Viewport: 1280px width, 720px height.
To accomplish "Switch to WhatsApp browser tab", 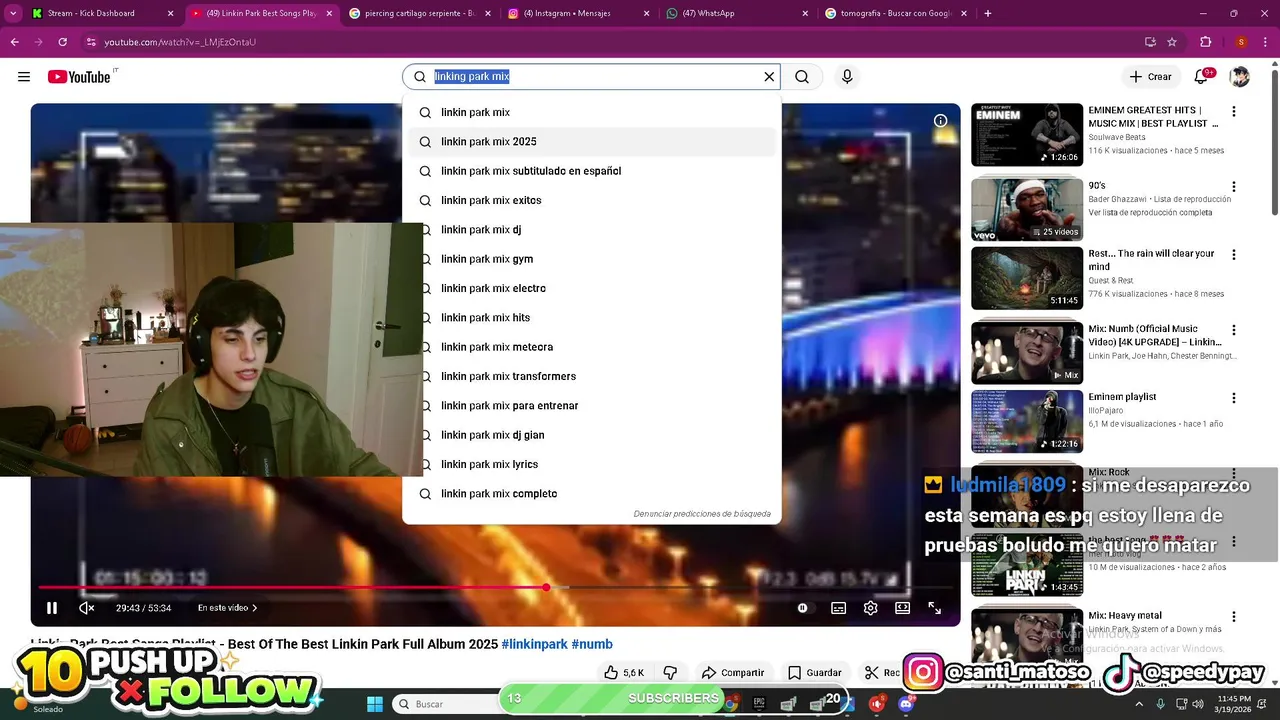I will [735, 13].
